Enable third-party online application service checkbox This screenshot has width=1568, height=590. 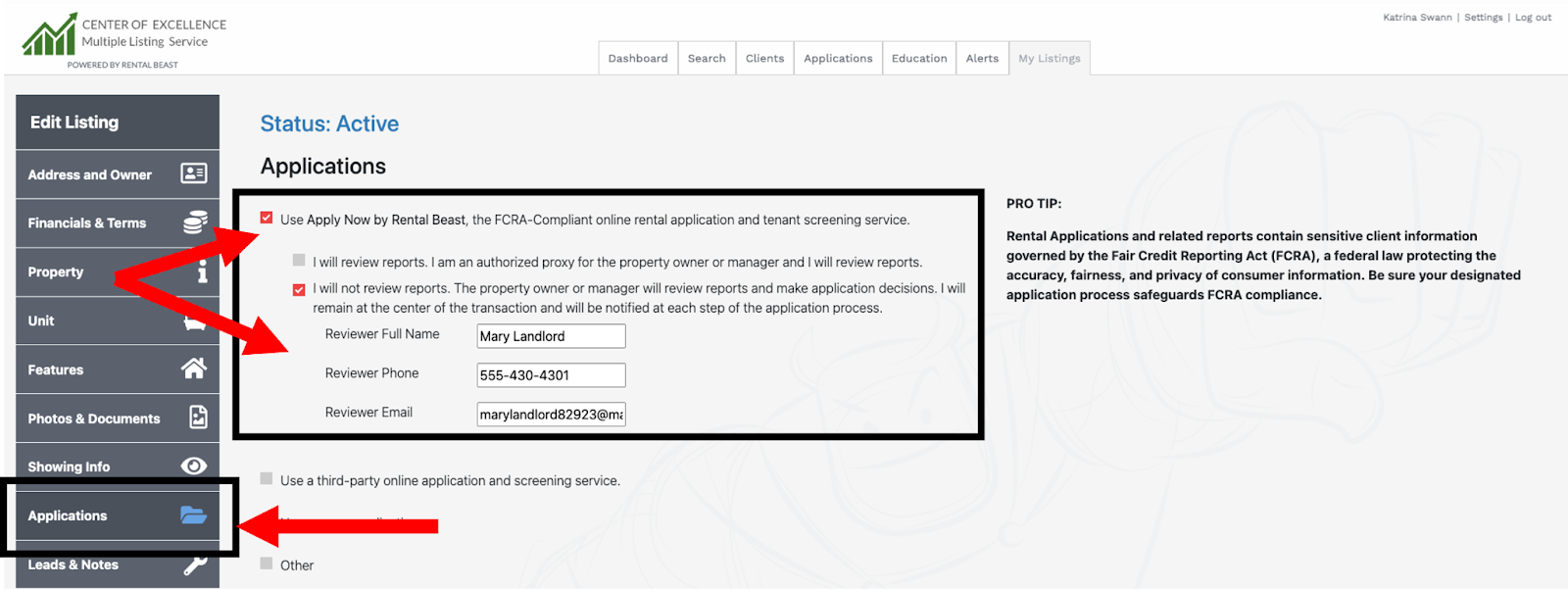click(x=267, y=479)
